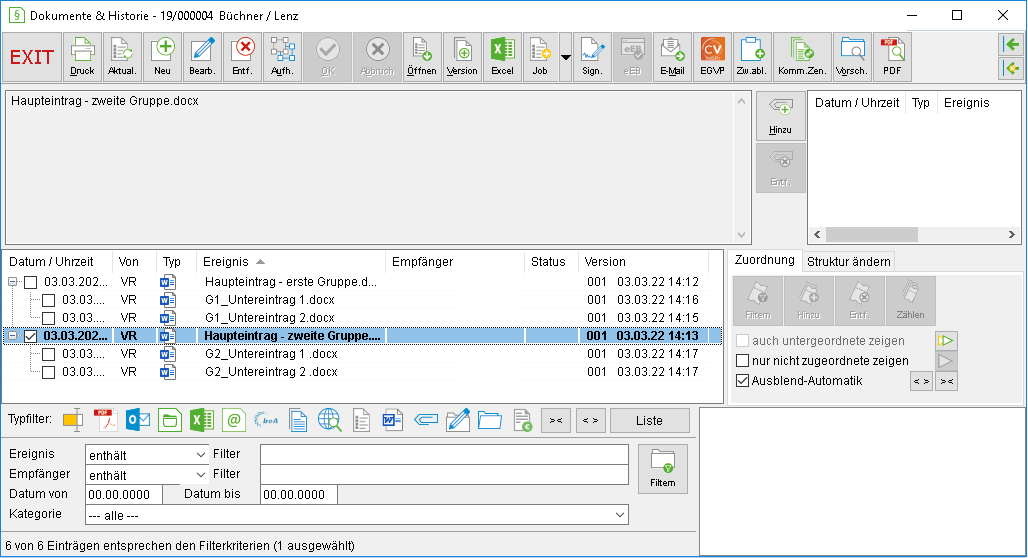Click the Filtern button beside filter fields
Viewport: 1028px width, 558px height.
point(663,469)
